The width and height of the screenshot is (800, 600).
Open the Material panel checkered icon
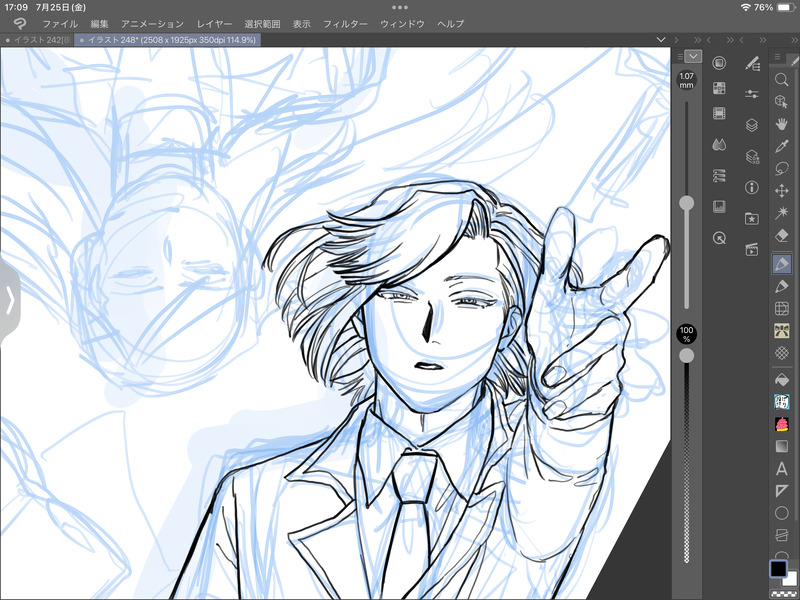tap(719, 88)
